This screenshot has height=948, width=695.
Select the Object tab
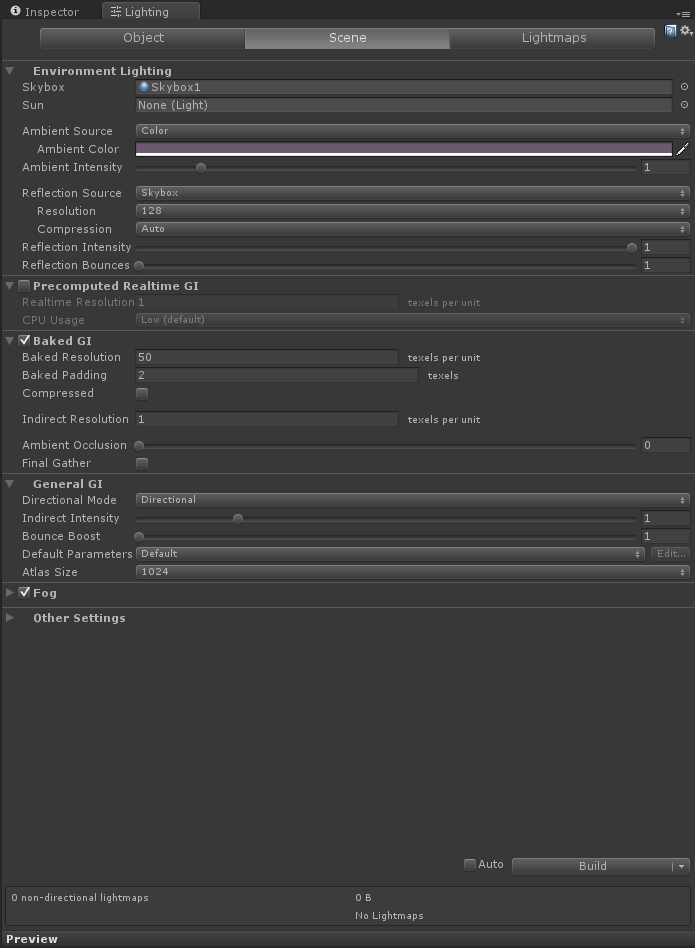click(143, 38)
